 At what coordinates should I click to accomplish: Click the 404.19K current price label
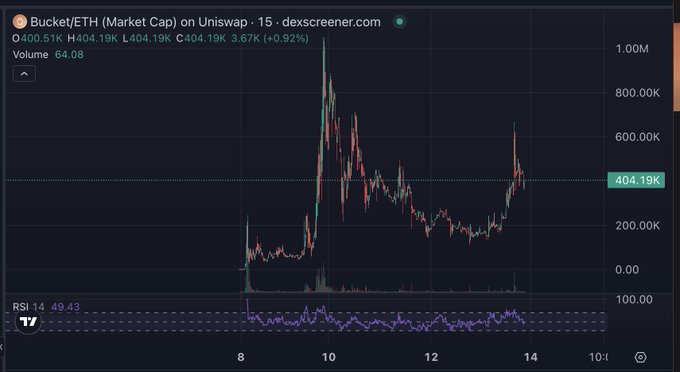[x=636, y=180]
